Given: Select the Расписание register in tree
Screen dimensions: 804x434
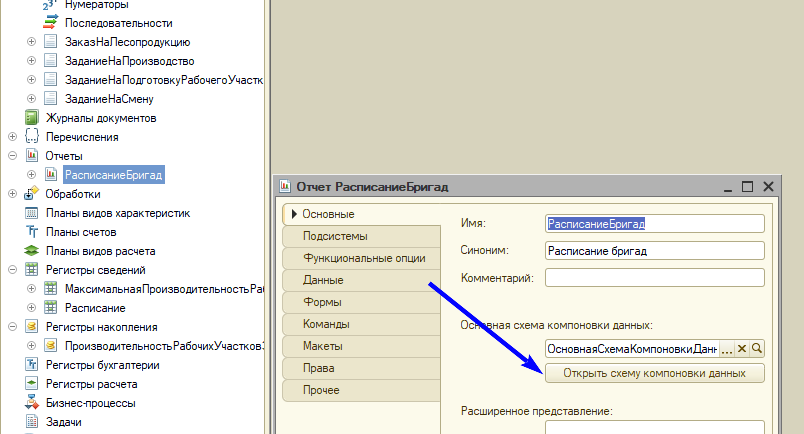Looking at the screenshot, I should pos(95,308).
